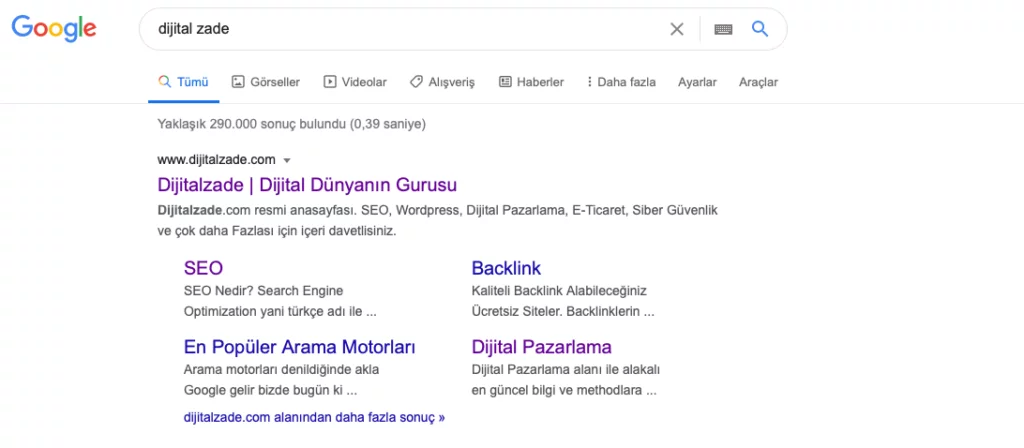
Task: Click the Google logo
Action: [54, 29]
